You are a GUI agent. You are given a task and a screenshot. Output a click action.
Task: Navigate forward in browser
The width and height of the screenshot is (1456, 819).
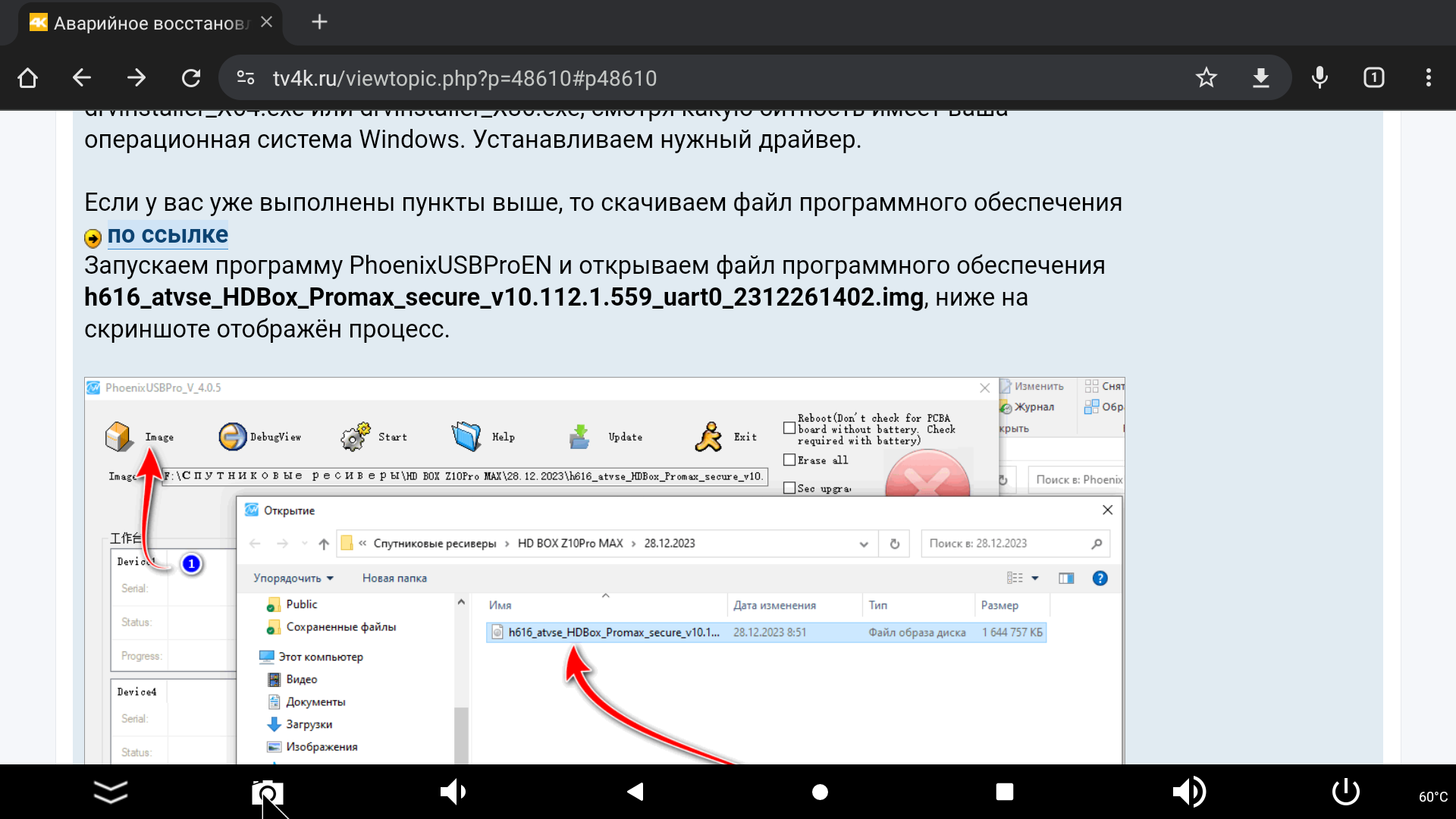pos(136,78)
